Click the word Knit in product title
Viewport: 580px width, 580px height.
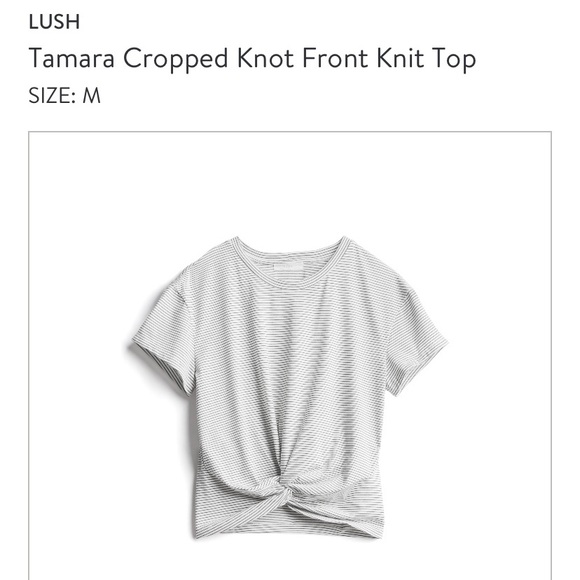pyautogui.click(x=400, y=58)
